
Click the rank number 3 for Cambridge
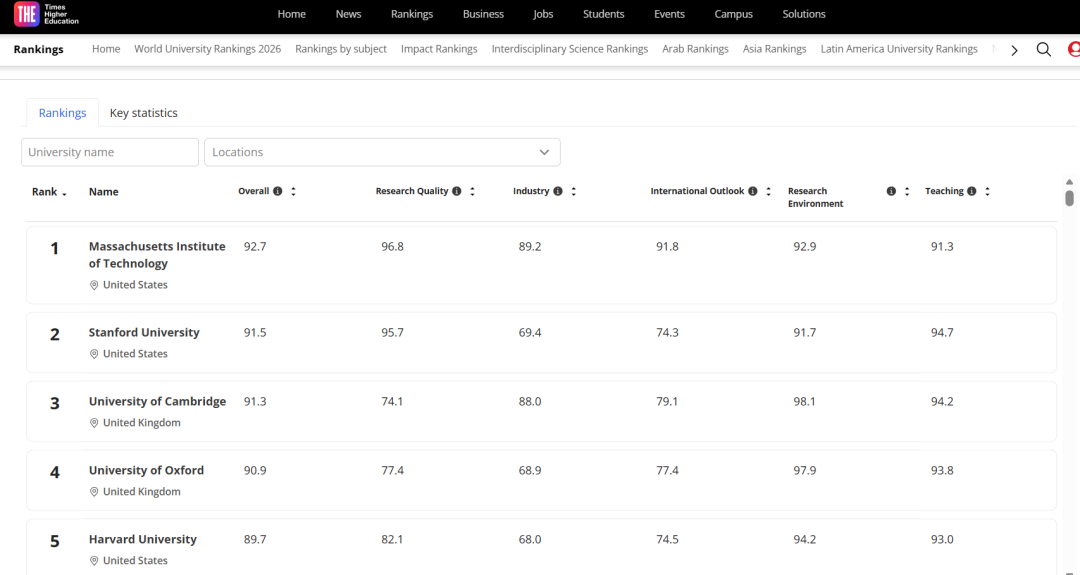point(55,404)
